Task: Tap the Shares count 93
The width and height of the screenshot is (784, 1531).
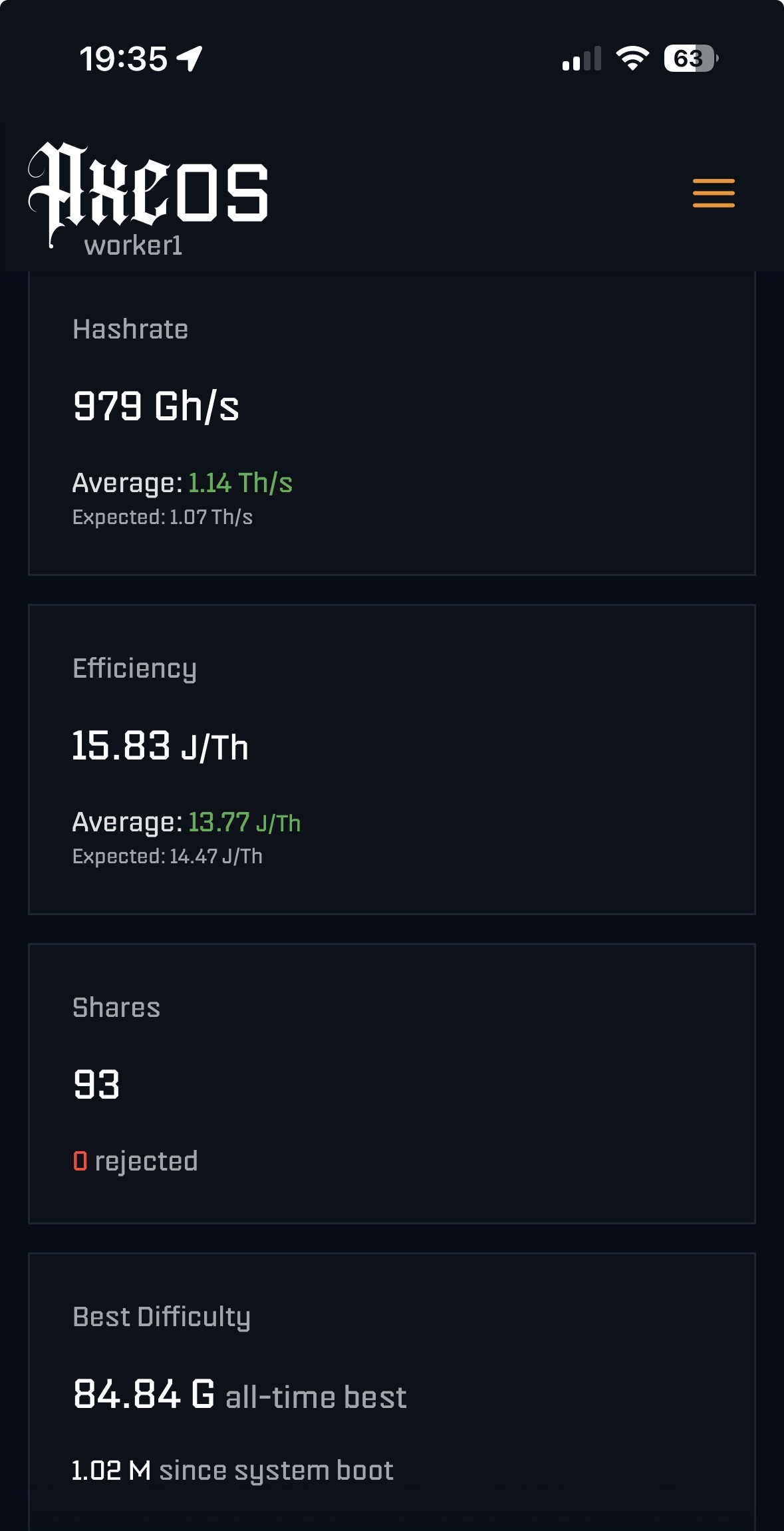Action: click(96, 1085)
